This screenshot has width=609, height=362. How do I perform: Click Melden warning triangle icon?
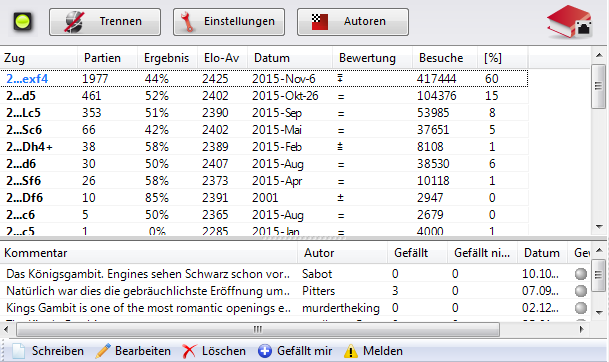tap(351, 351)
